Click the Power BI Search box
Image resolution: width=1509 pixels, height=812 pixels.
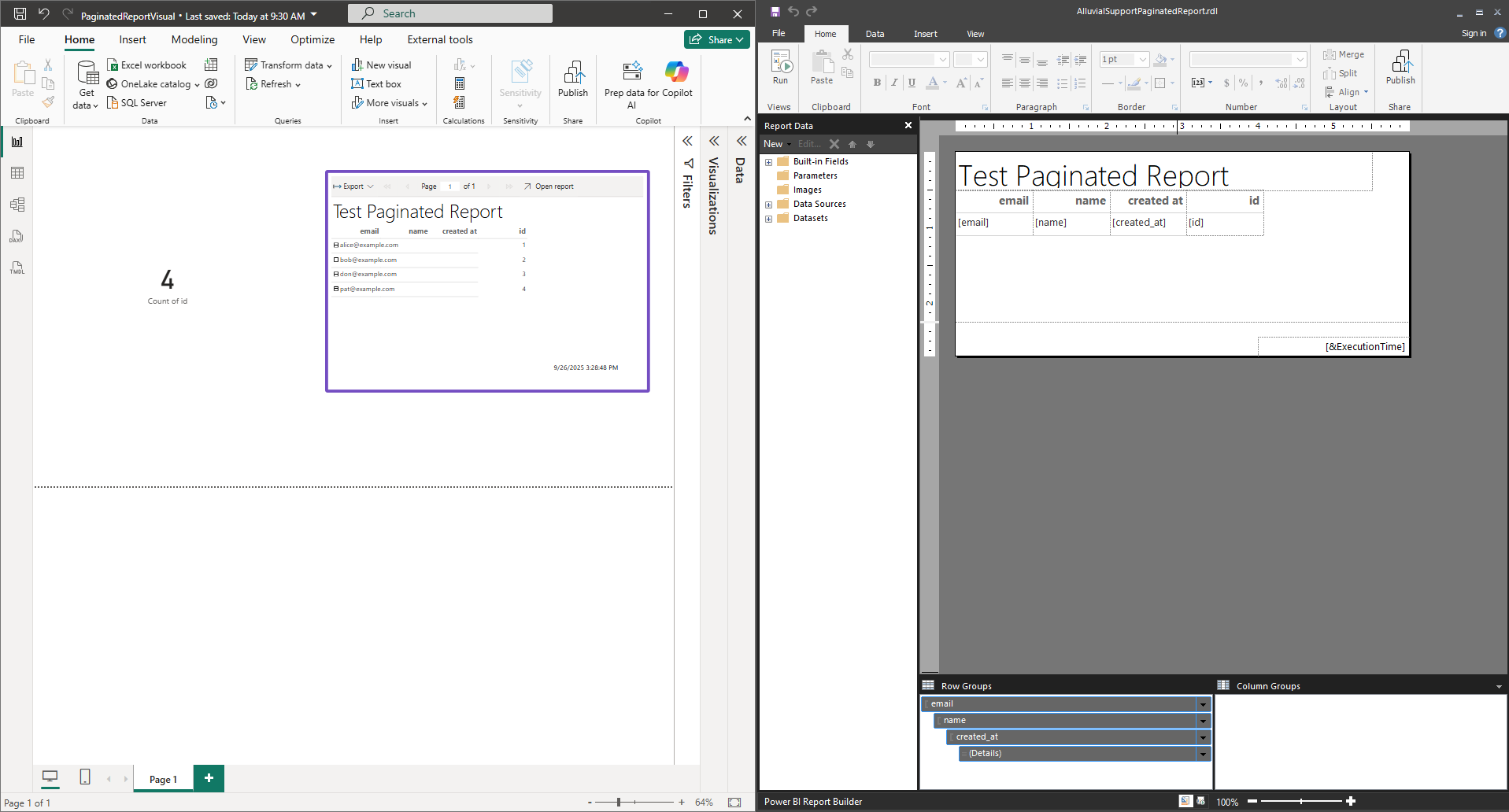click(450, 13)
